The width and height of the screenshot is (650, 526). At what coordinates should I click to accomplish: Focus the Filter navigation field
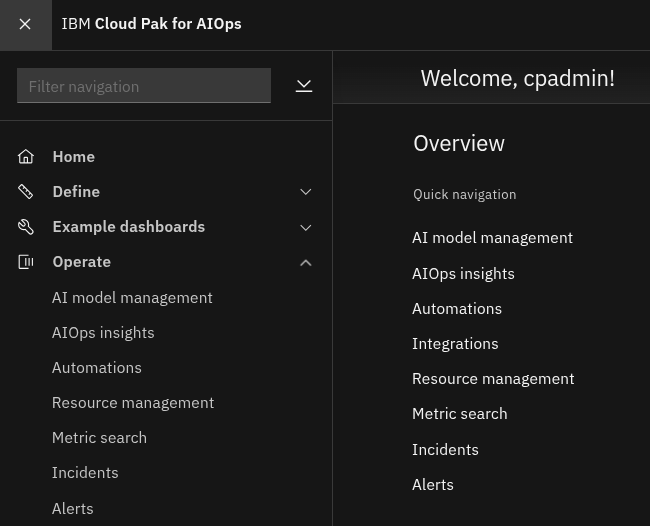(x=144, y=86)
